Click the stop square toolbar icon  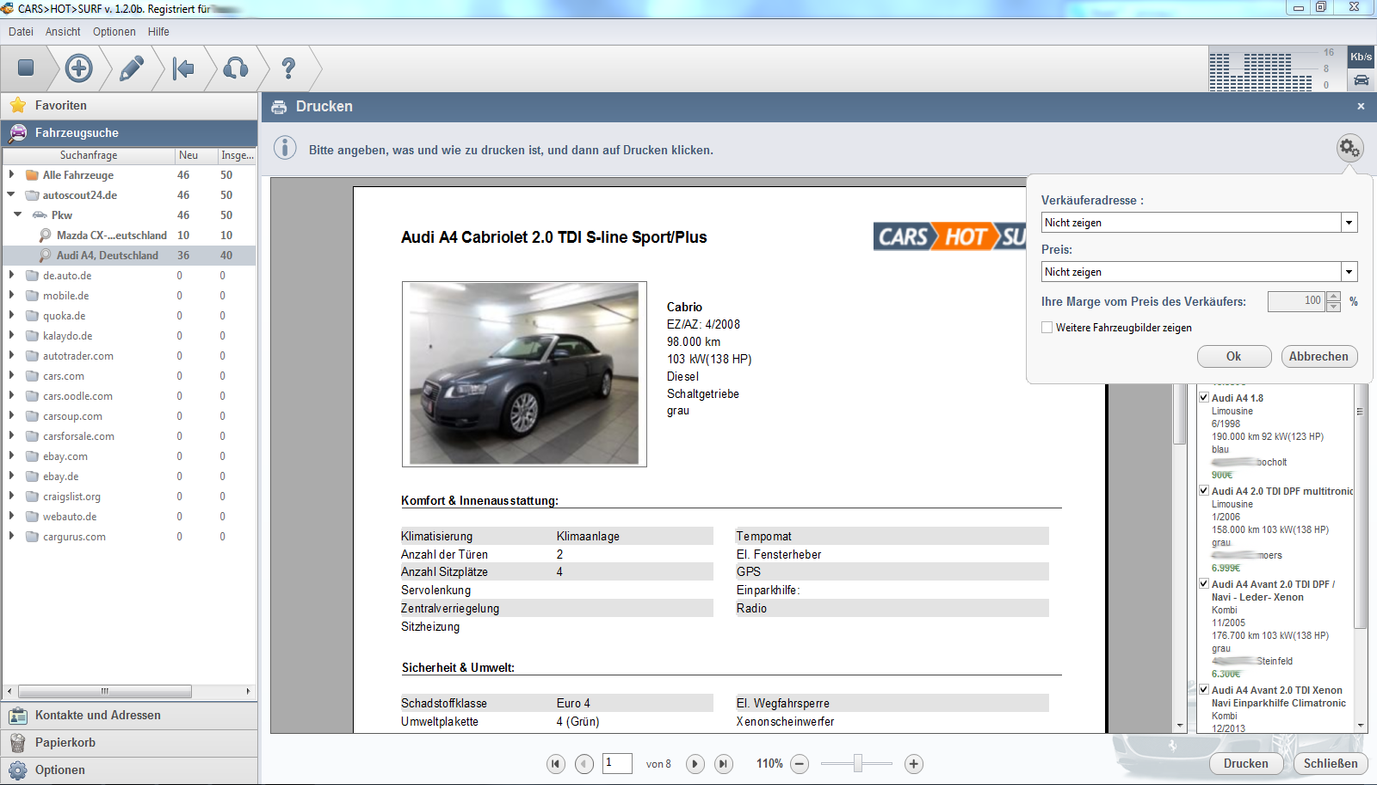coord(26,68)
